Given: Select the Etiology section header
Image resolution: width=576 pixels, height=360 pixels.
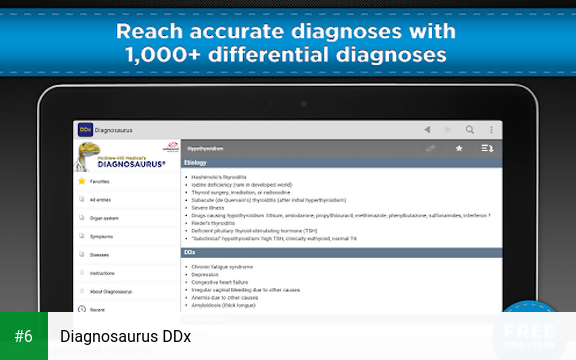Looking at the screenshot, I should [341, 163].
